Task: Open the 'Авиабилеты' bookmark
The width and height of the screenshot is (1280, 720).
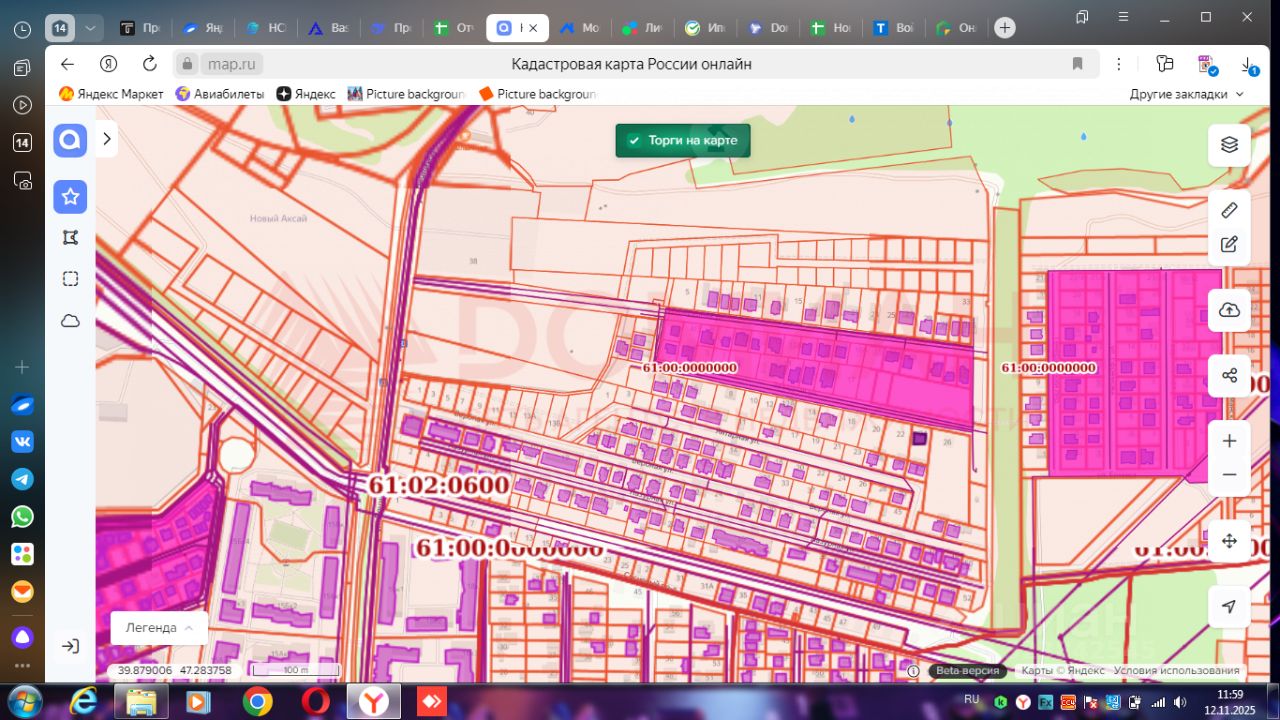Action: pos(220,94)
